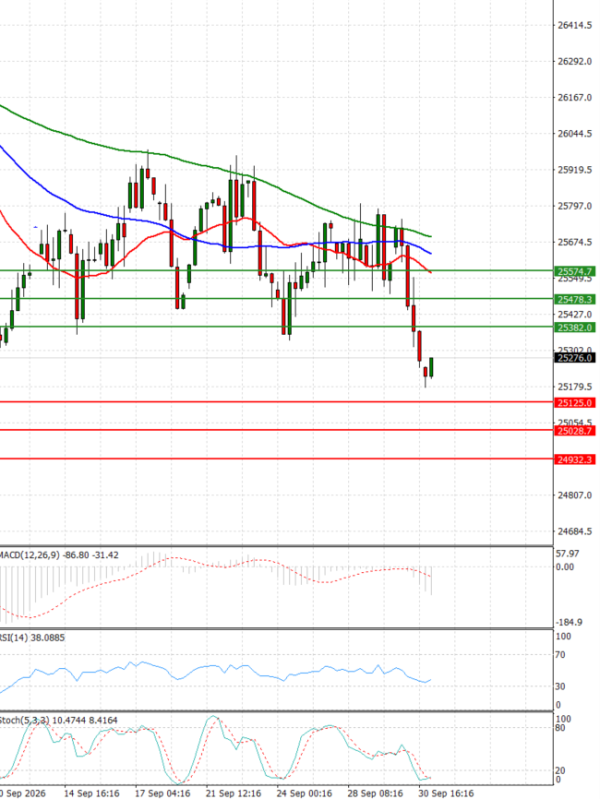Select the RSI(14) 38.0885 indicator label
This screenshot has width=600, height=799.
(x=32, y=637)
